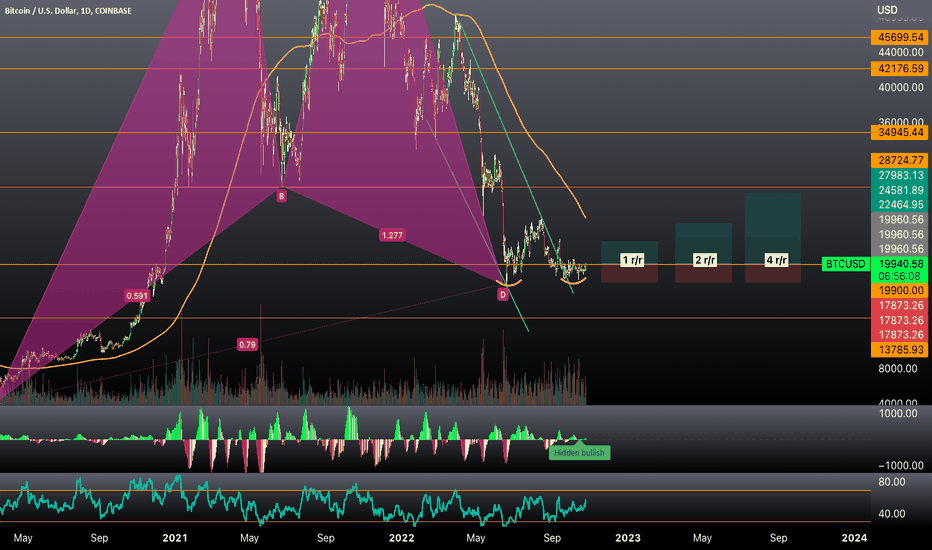This screenshot has height=550, width=932.
Task: Select the USD currency label
Action: [x=887, y=10]
